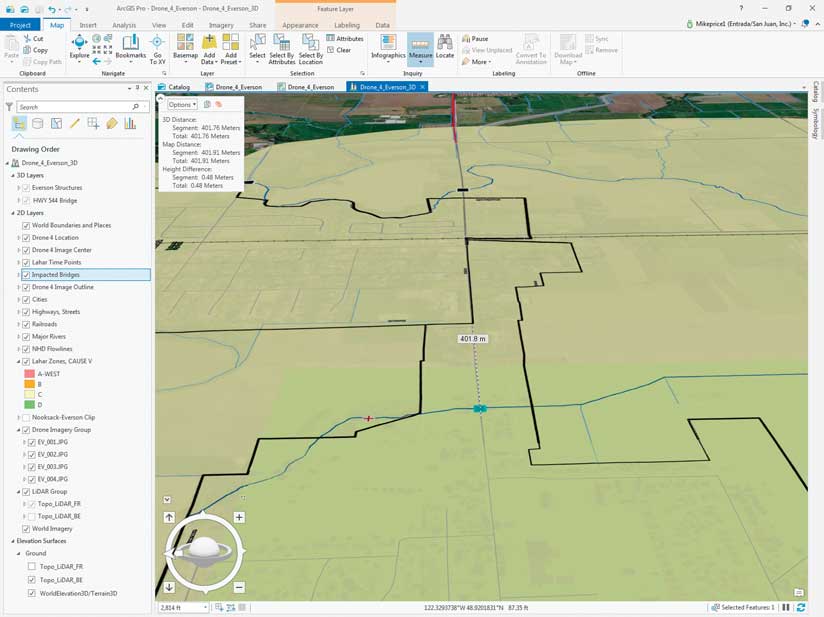Open the Options dropdown in Measure panel
The image size is (824, 617).
[x=182, y=105]
